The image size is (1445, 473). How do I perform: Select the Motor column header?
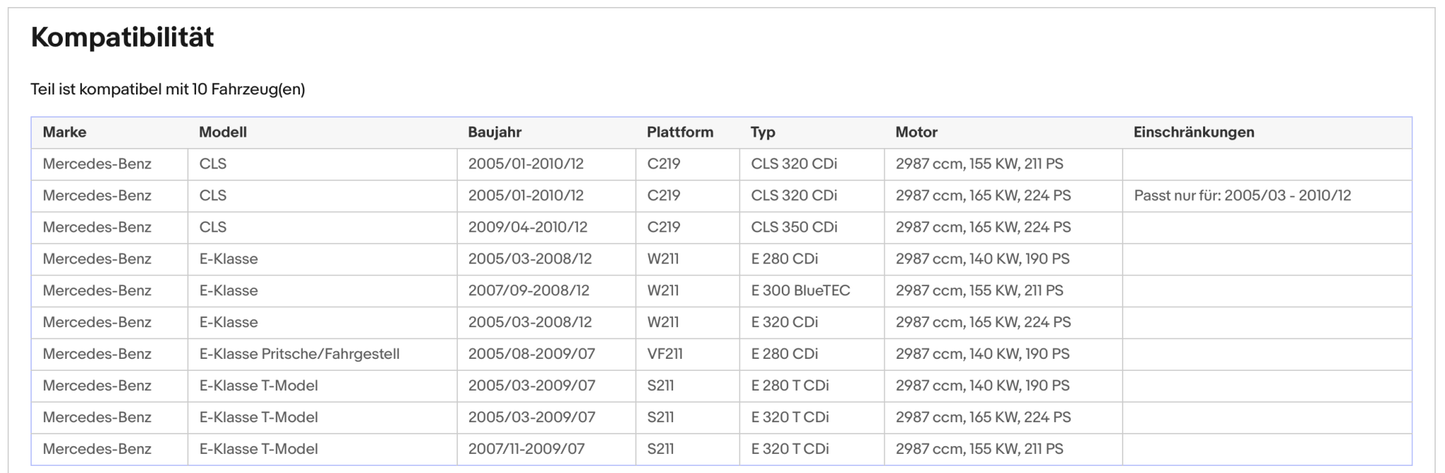tap(916, 132)
